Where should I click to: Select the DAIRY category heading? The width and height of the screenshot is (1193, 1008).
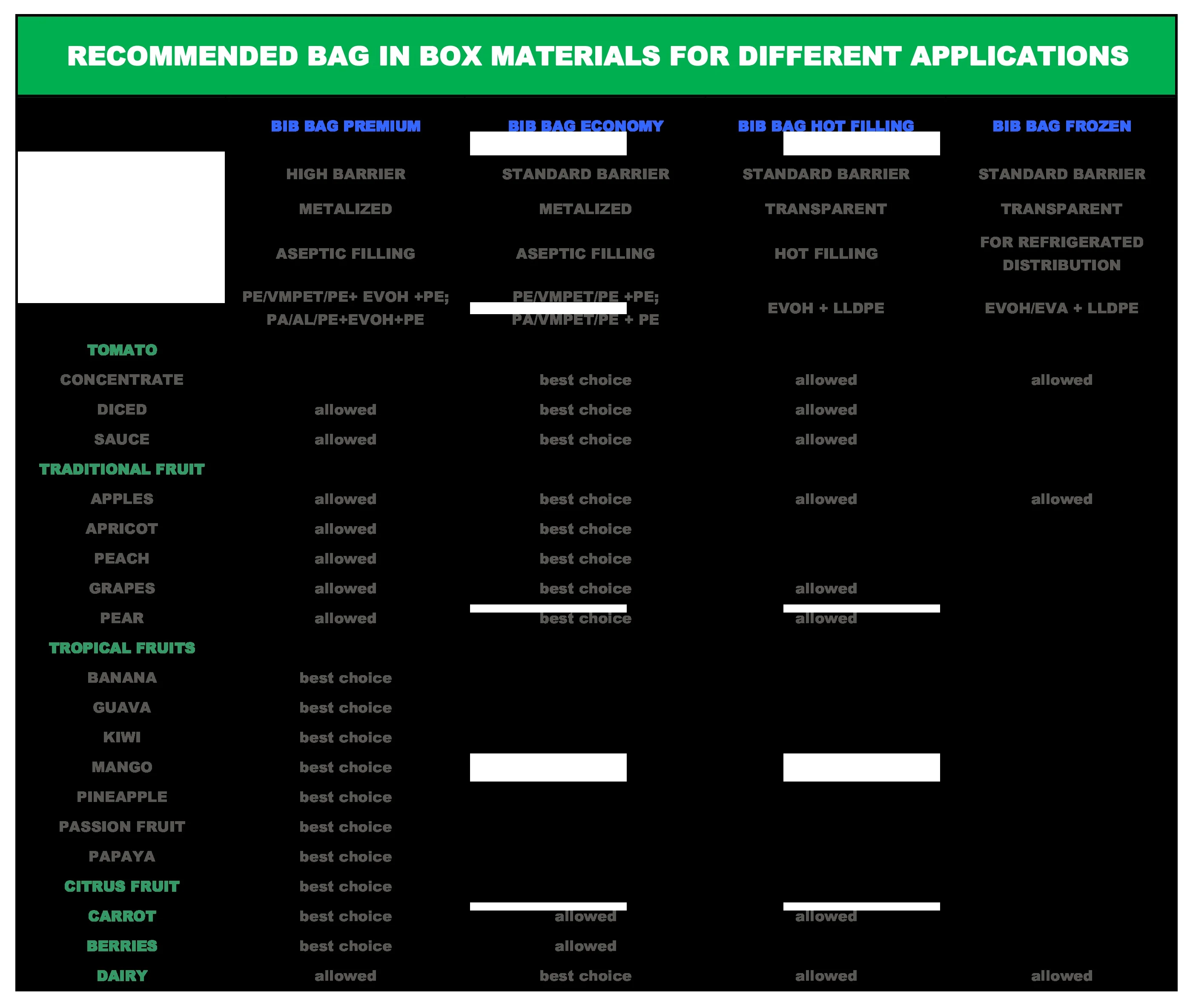[x=122, y=975]
